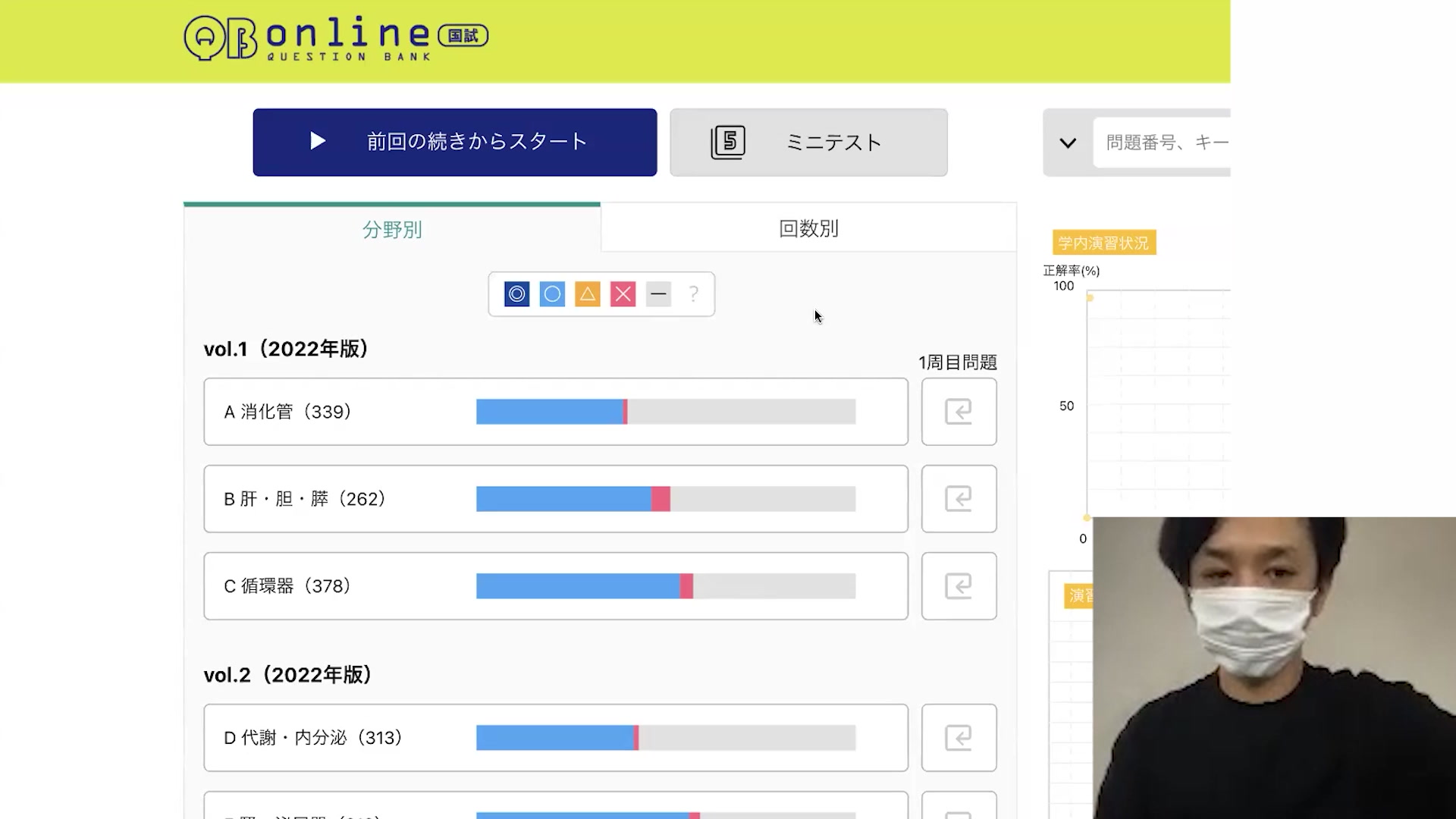Image resolution: width=1456 pixels, height=819 pixels.
Task: Toggle the double-circle result filter
Action: pyautogui.click(x=516, y=294)
